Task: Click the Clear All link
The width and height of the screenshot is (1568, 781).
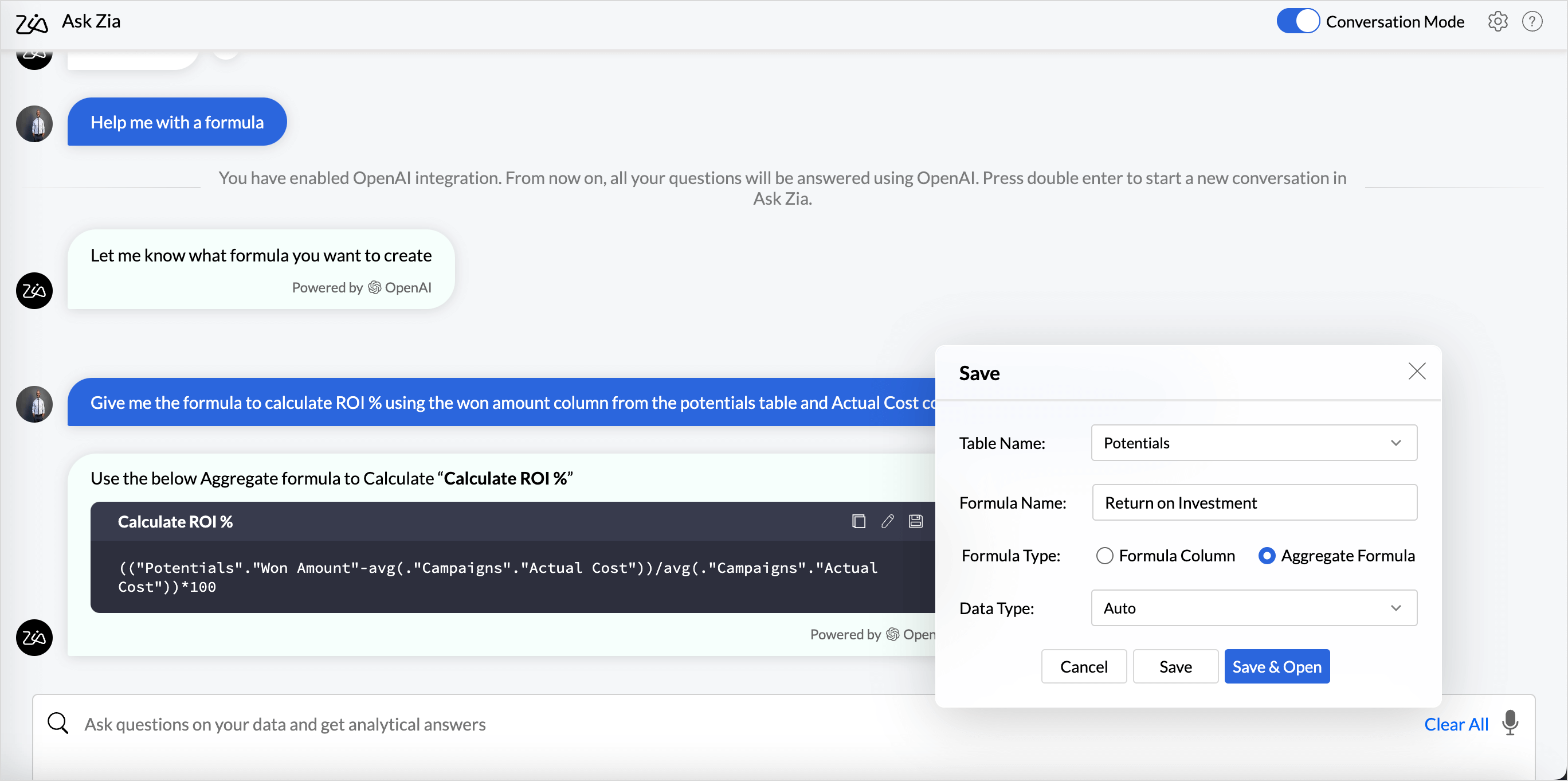Action: point(1456,724)
